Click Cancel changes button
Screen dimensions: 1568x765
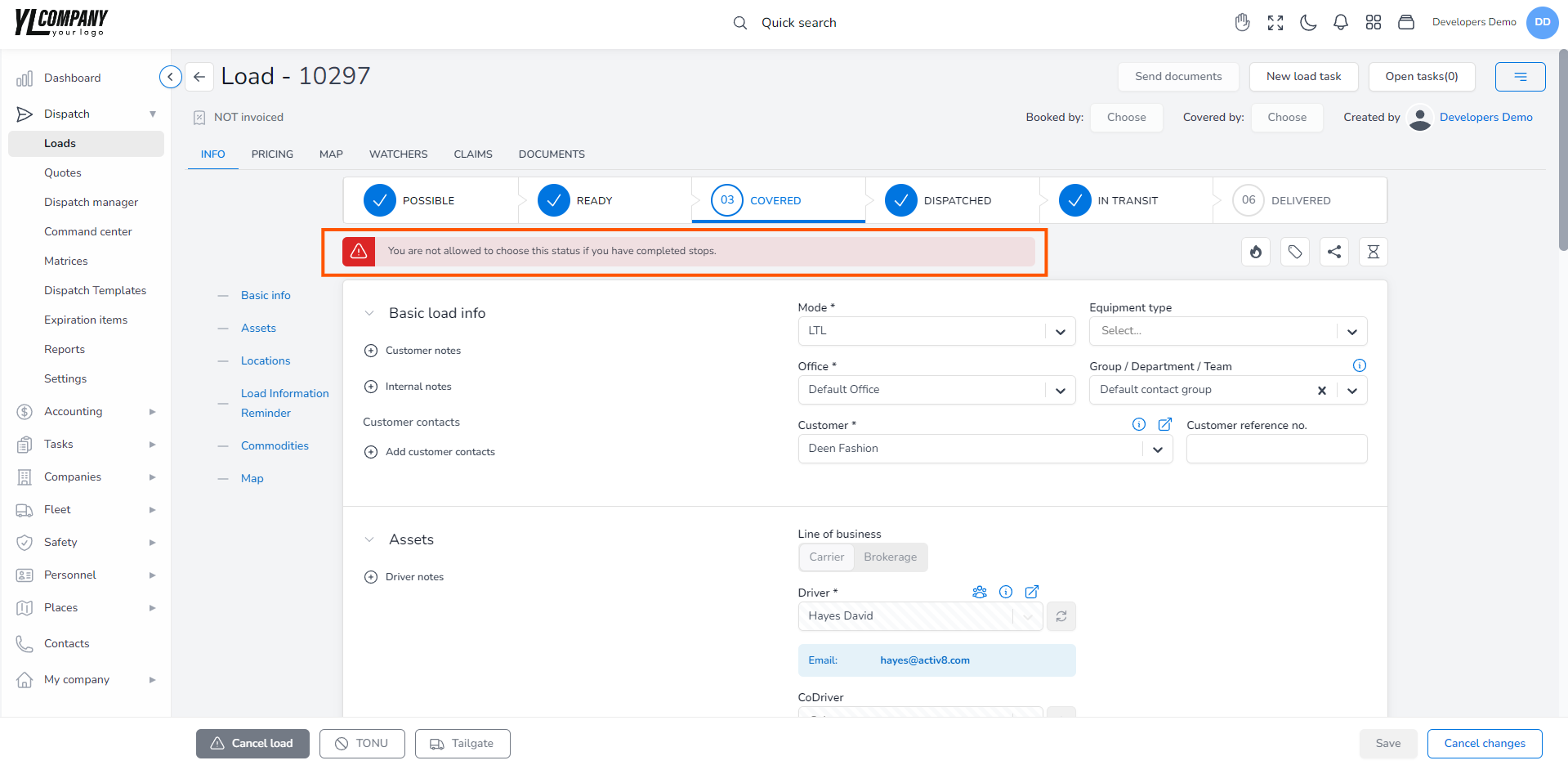[1485, 744]
